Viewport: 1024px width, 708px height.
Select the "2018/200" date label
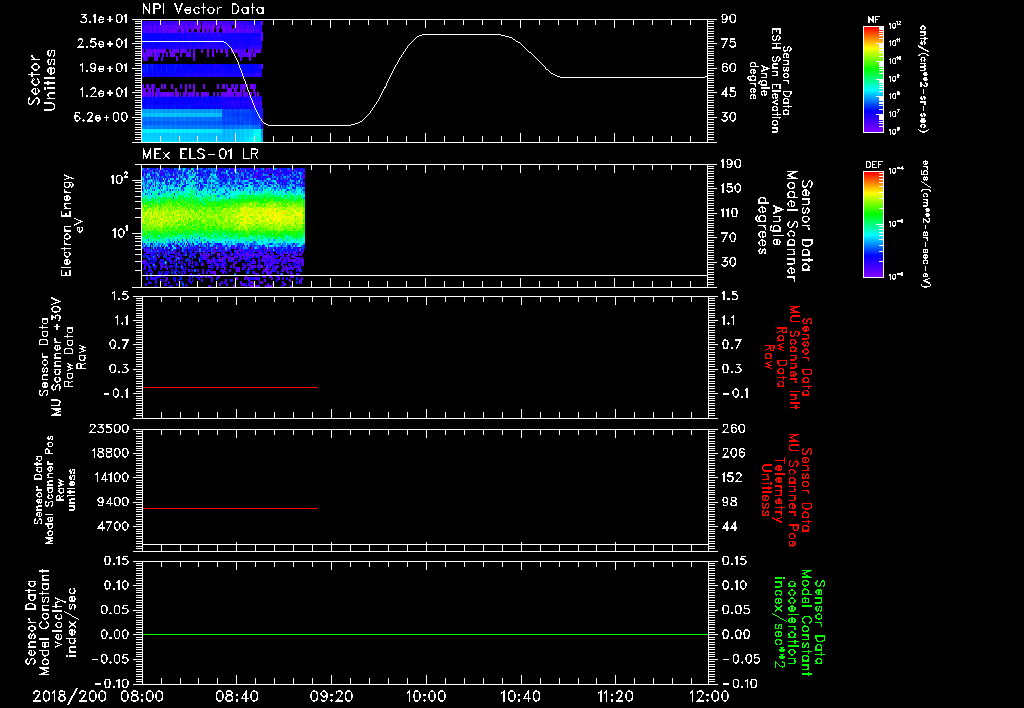point(70,696)
